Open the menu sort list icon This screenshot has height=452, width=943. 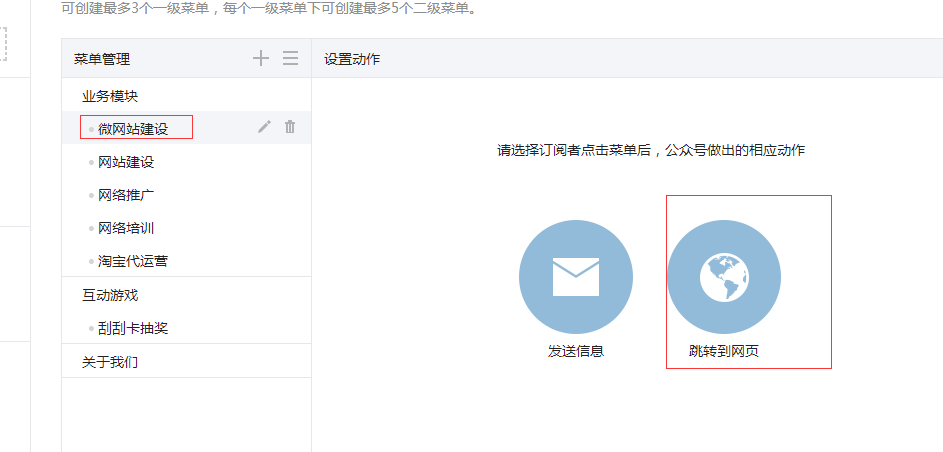[290, 58]
